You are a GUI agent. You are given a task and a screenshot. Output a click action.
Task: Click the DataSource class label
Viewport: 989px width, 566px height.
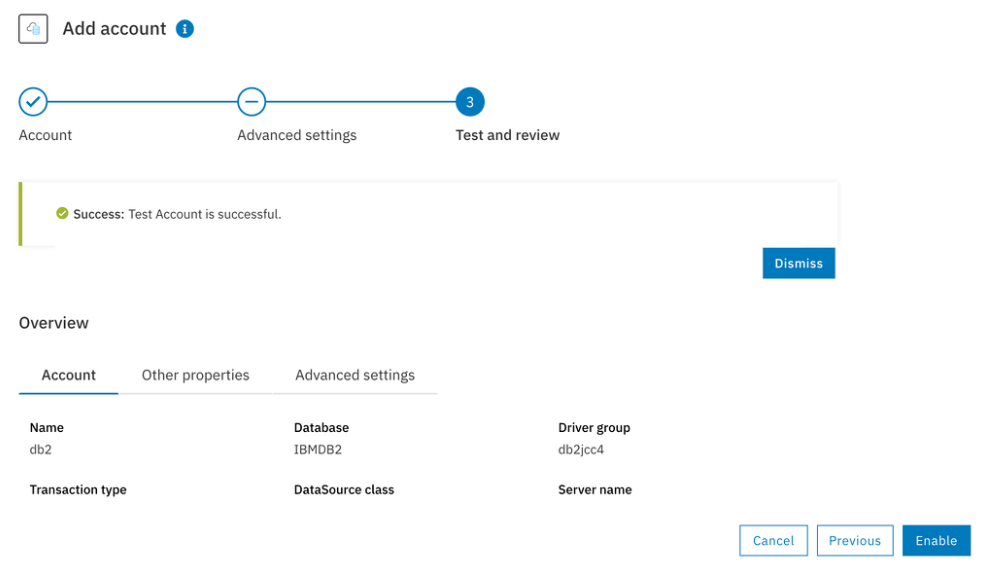[344, 490]
